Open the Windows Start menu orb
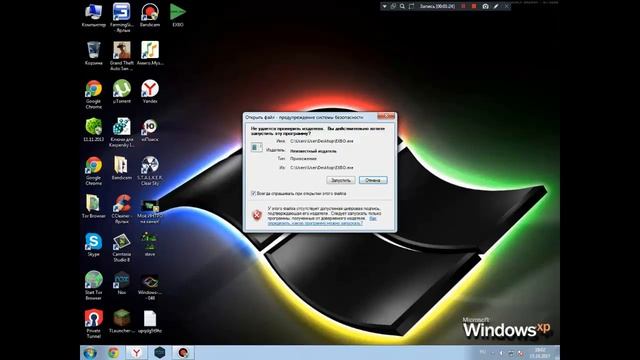The height and width of the screenshot is (360, 640). click(90, 353)
